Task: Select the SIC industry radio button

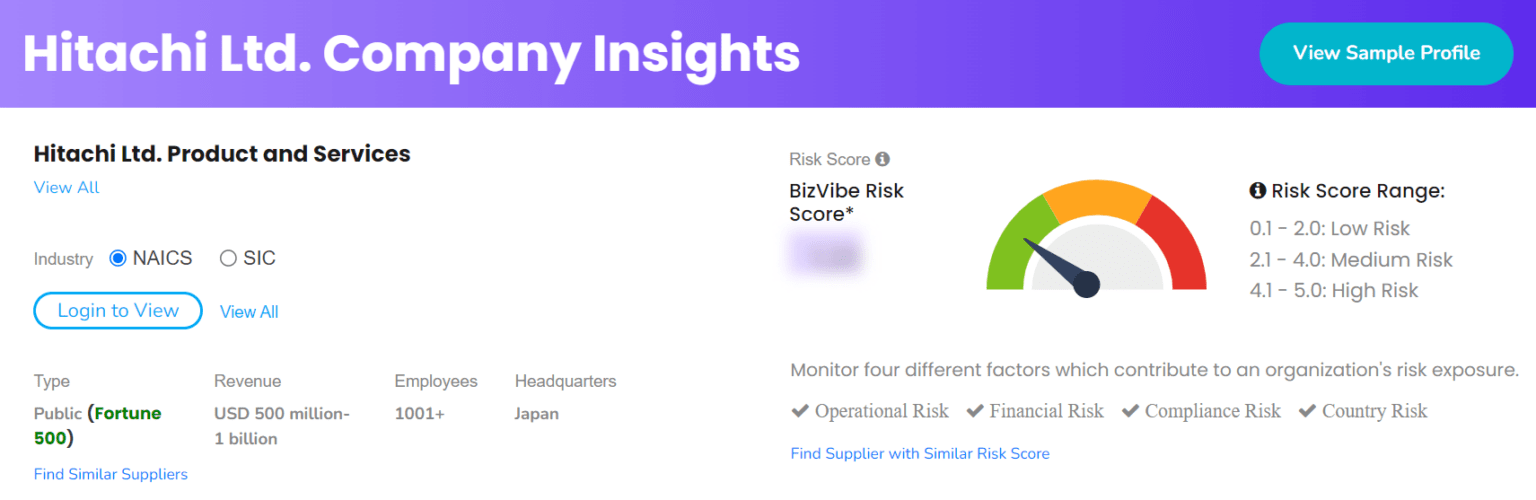Action: click(x=228, y=258)
